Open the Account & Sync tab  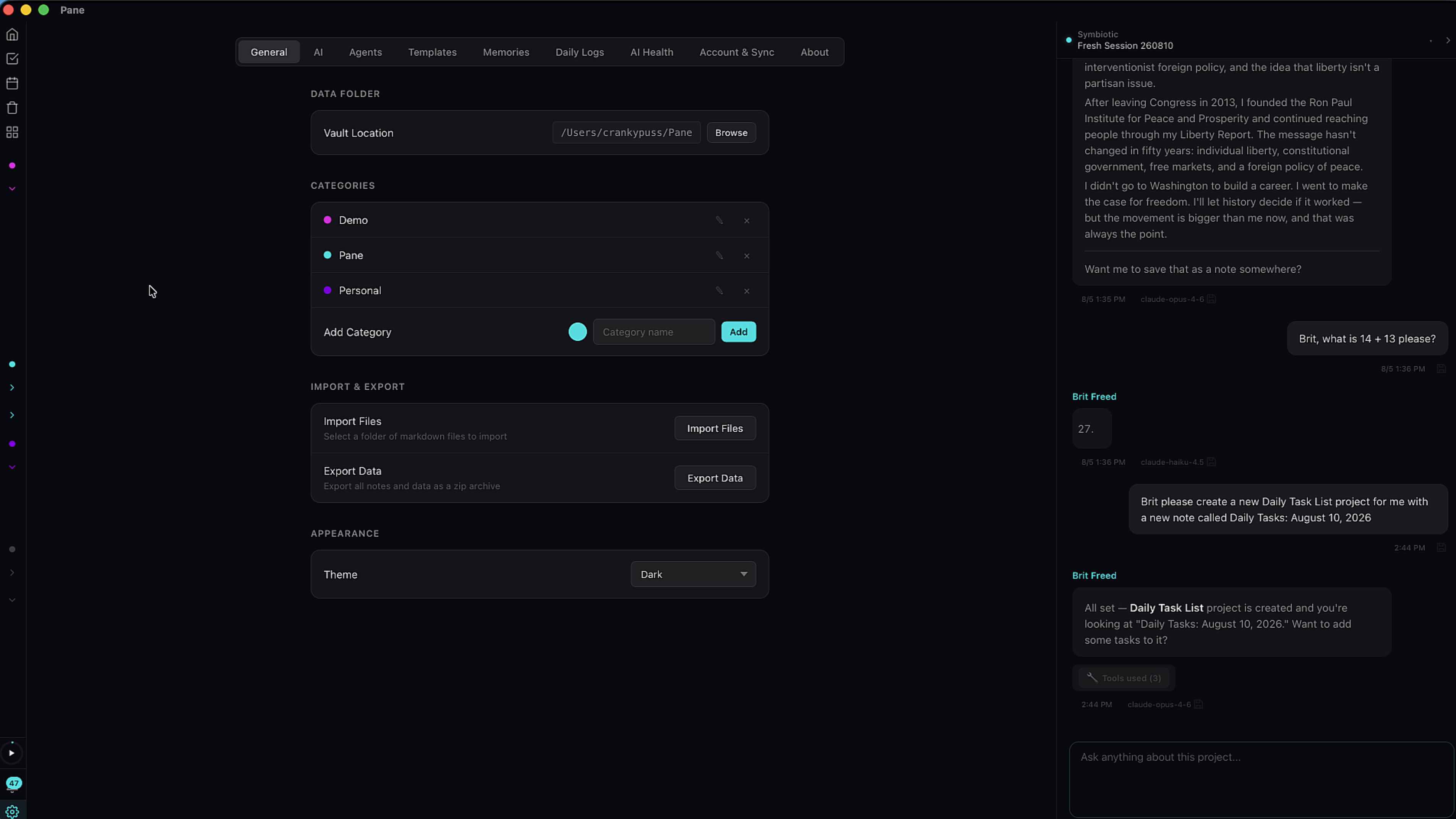[x=736, y=52]
